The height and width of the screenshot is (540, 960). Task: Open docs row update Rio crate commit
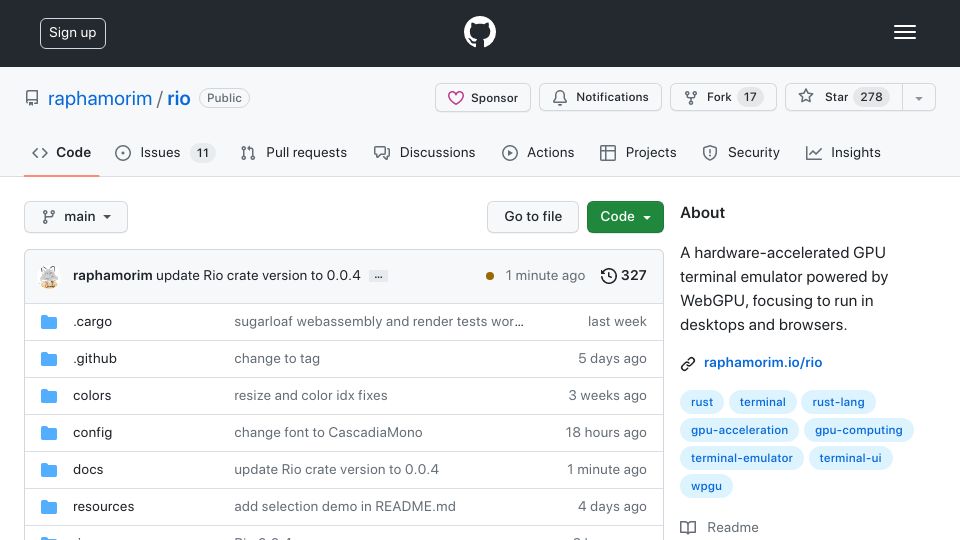pyautogui.click(x=337, y=469)
